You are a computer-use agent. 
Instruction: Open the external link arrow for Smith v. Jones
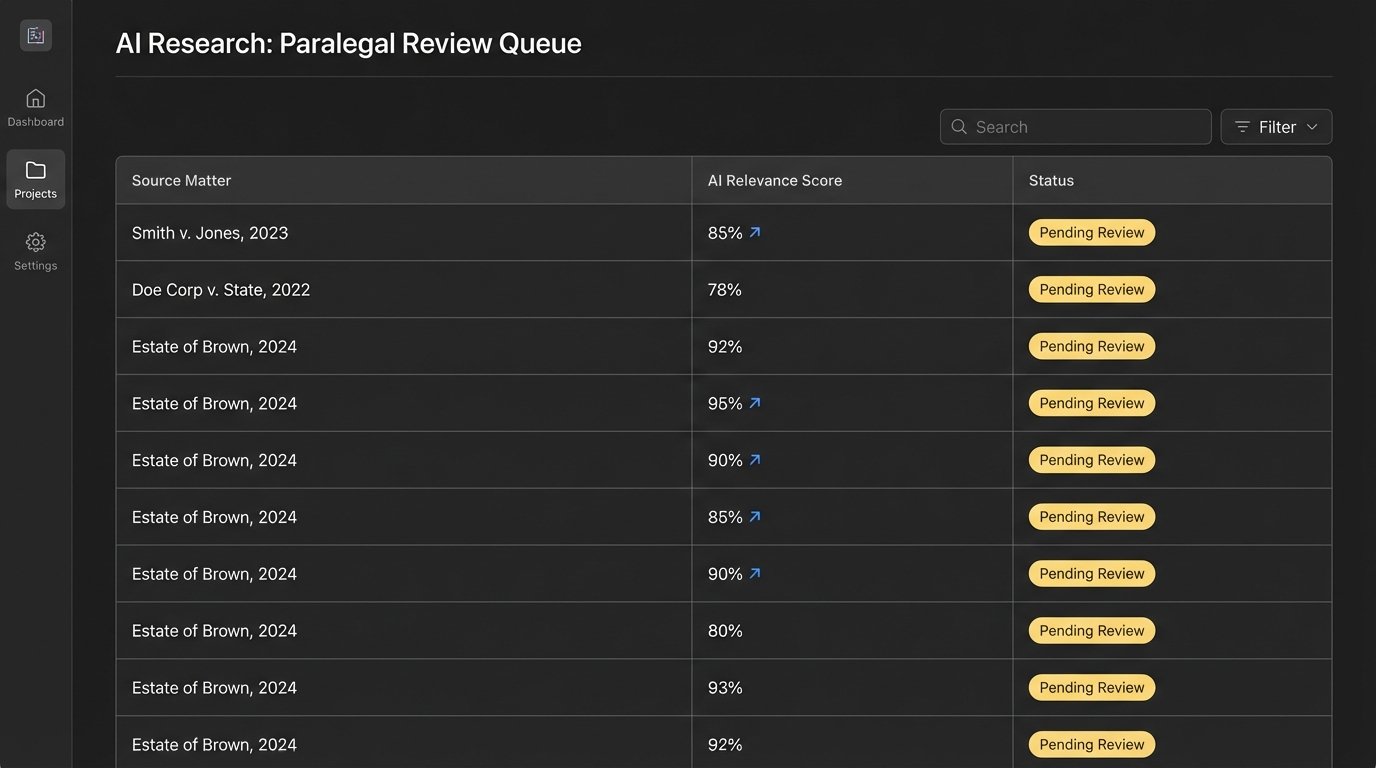755,231
